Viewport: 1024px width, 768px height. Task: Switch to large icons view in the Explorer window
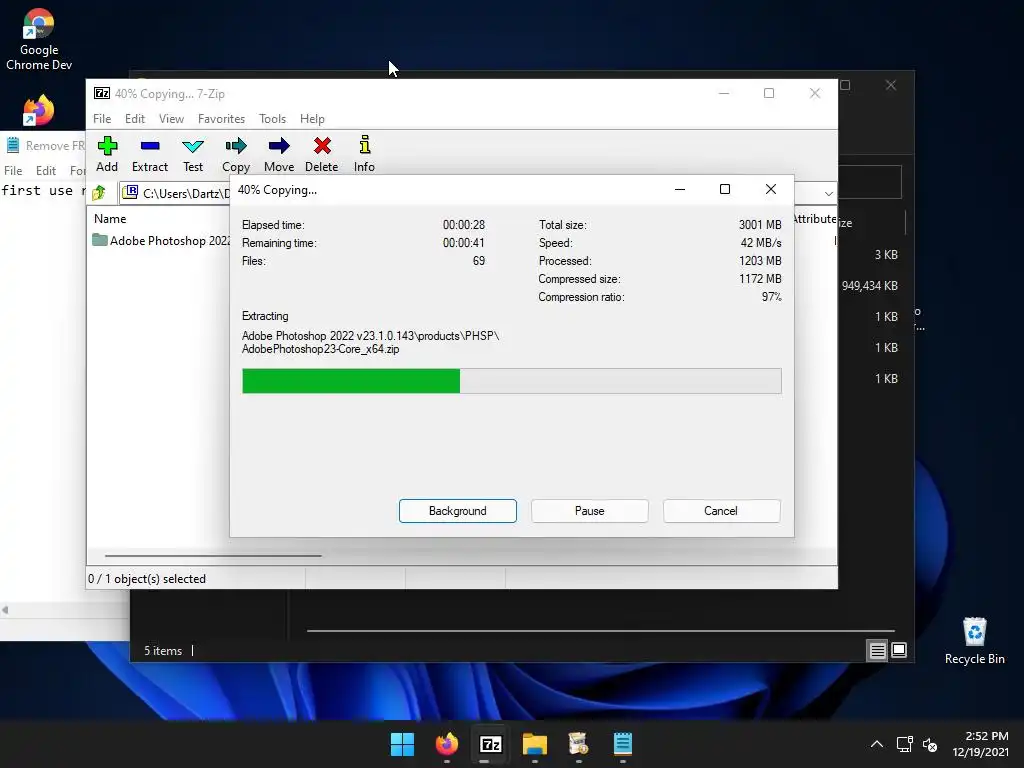tap(899, 650)
